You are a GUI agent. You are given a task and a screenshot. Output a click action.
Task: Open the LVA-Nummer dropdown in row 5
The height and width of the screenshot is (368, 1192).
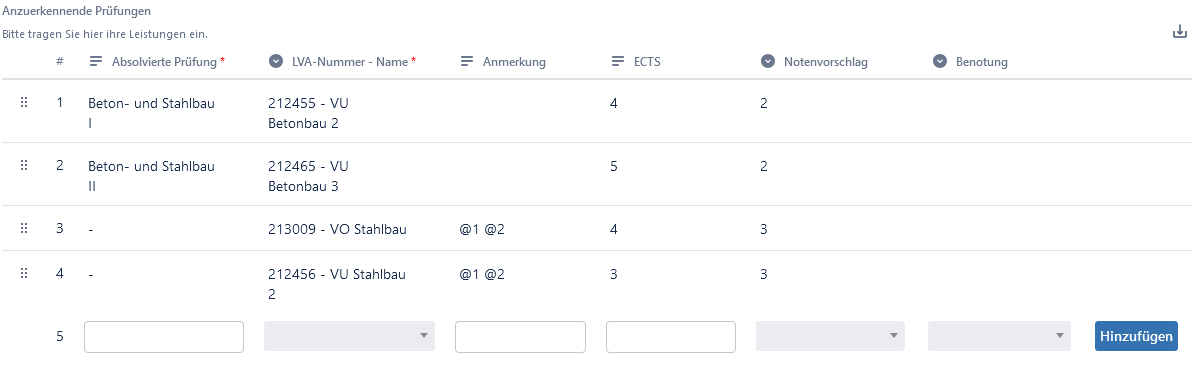[350, 336]
